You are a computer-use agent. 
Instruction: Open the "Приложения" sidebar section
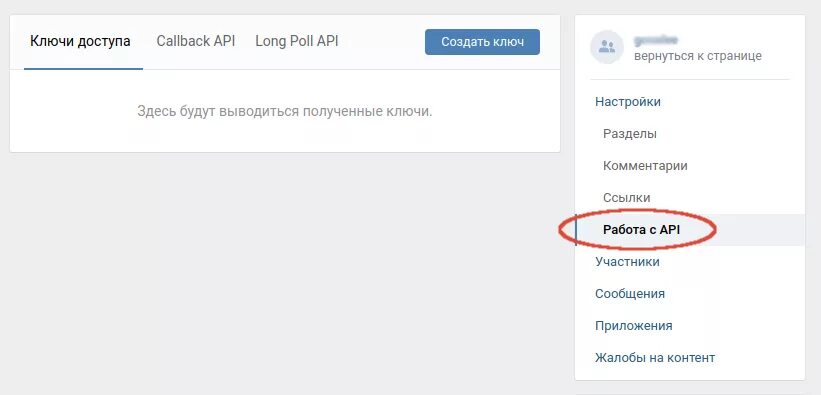tap(634, 326)
